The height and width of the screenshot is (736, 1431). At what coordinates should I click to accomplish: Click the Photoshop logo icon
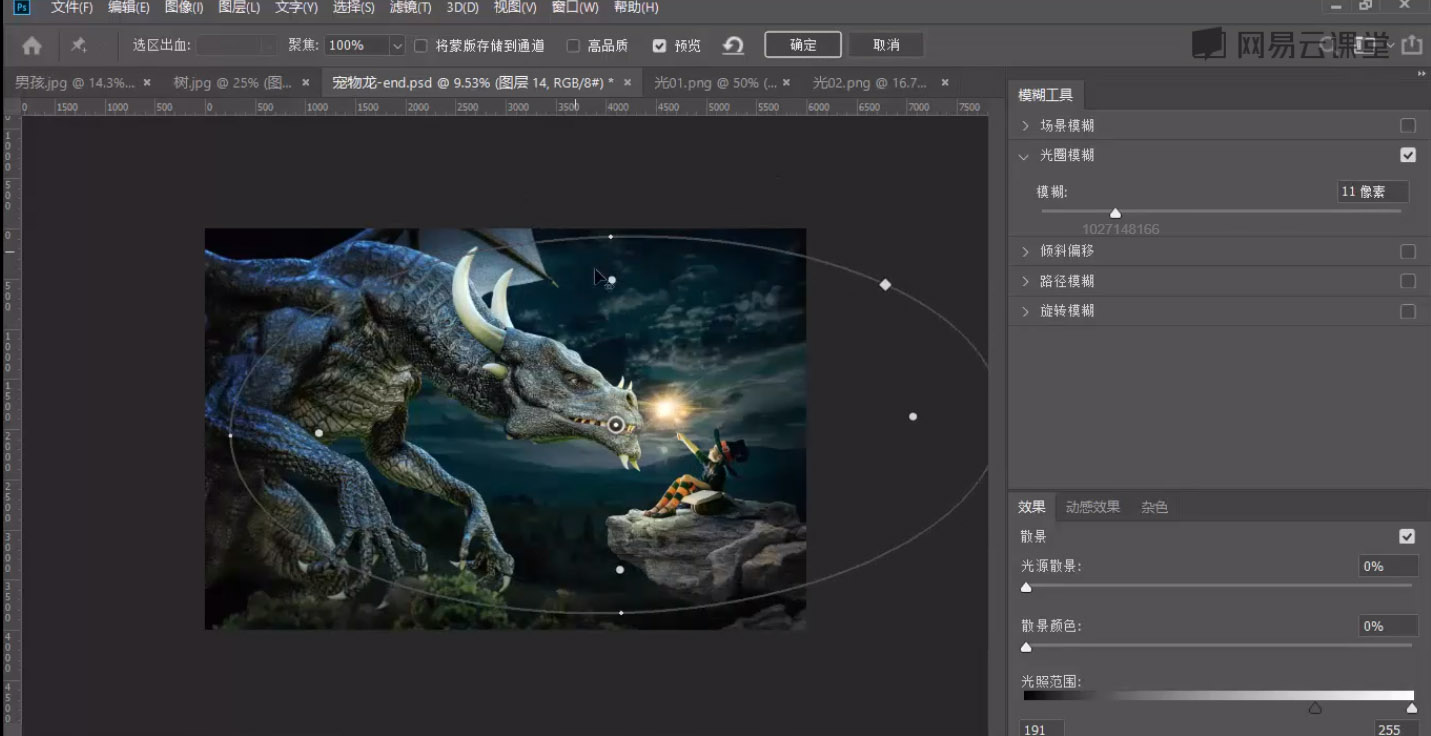coord(21,8)
